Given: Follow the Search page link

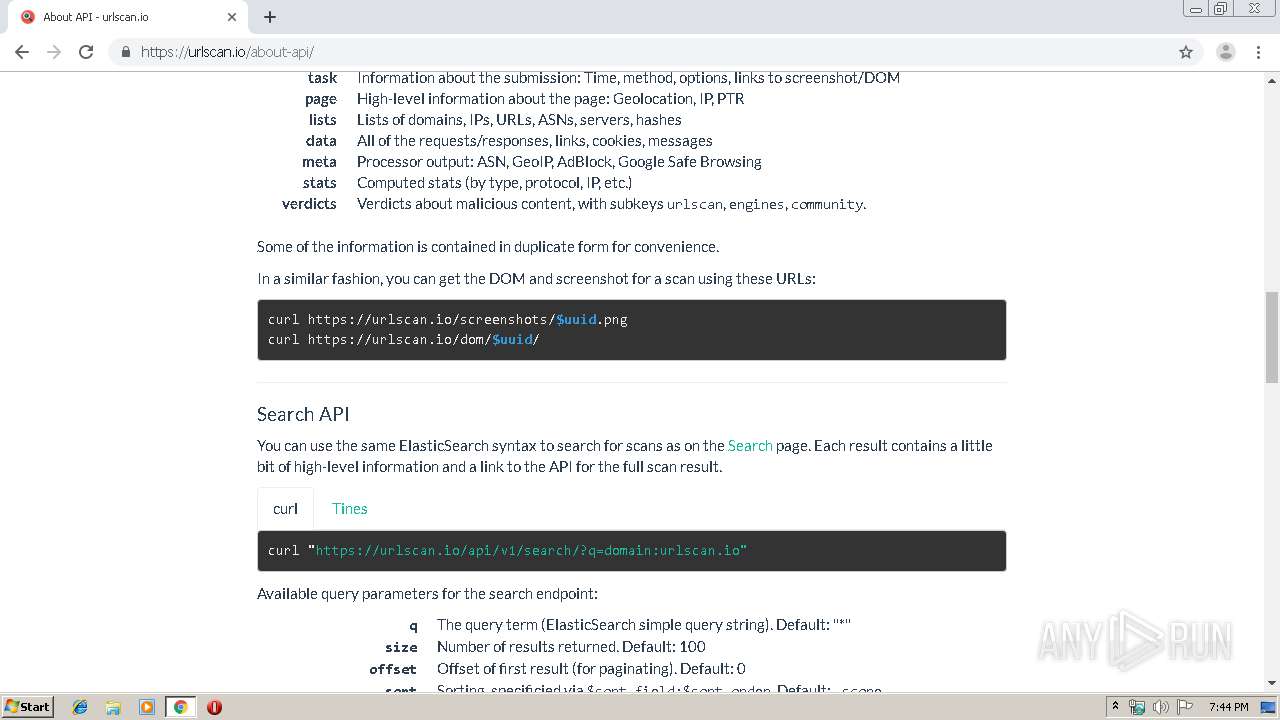Looking at the screenshot, I should click(x=750, y=446).
